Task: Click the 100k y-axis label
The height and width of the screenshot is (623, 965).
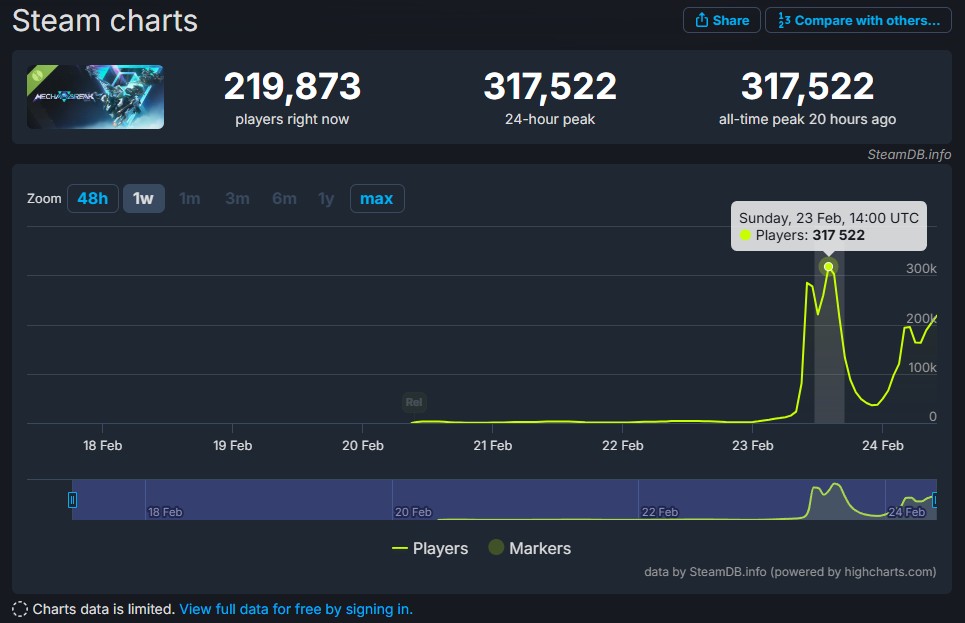Action: click(923, 368)
